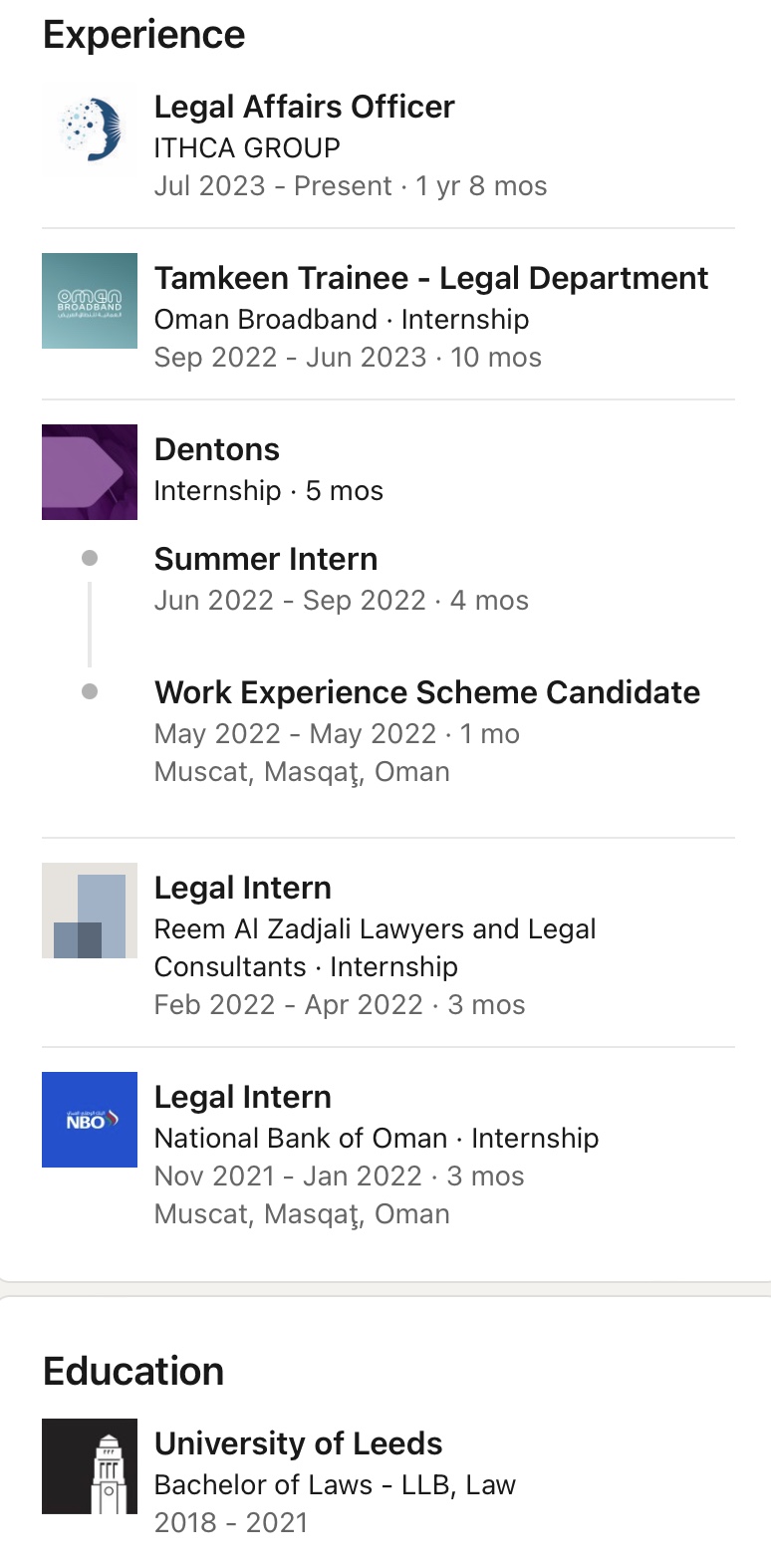Click the ITHCA GROUP company logo
771x1568 pixels.
coord(90,130)
